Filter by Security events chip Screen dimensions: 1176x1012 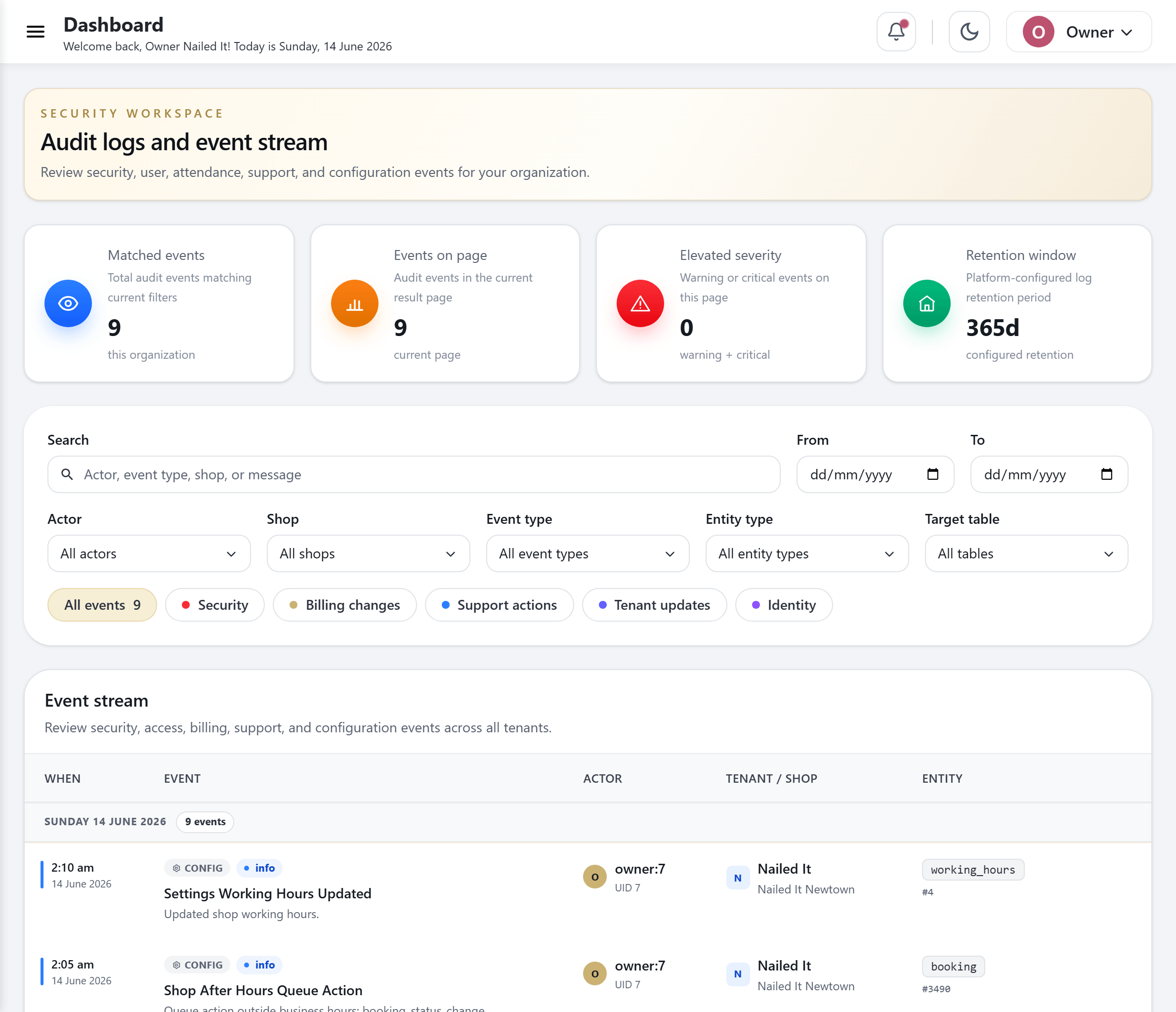coord(214,605)
